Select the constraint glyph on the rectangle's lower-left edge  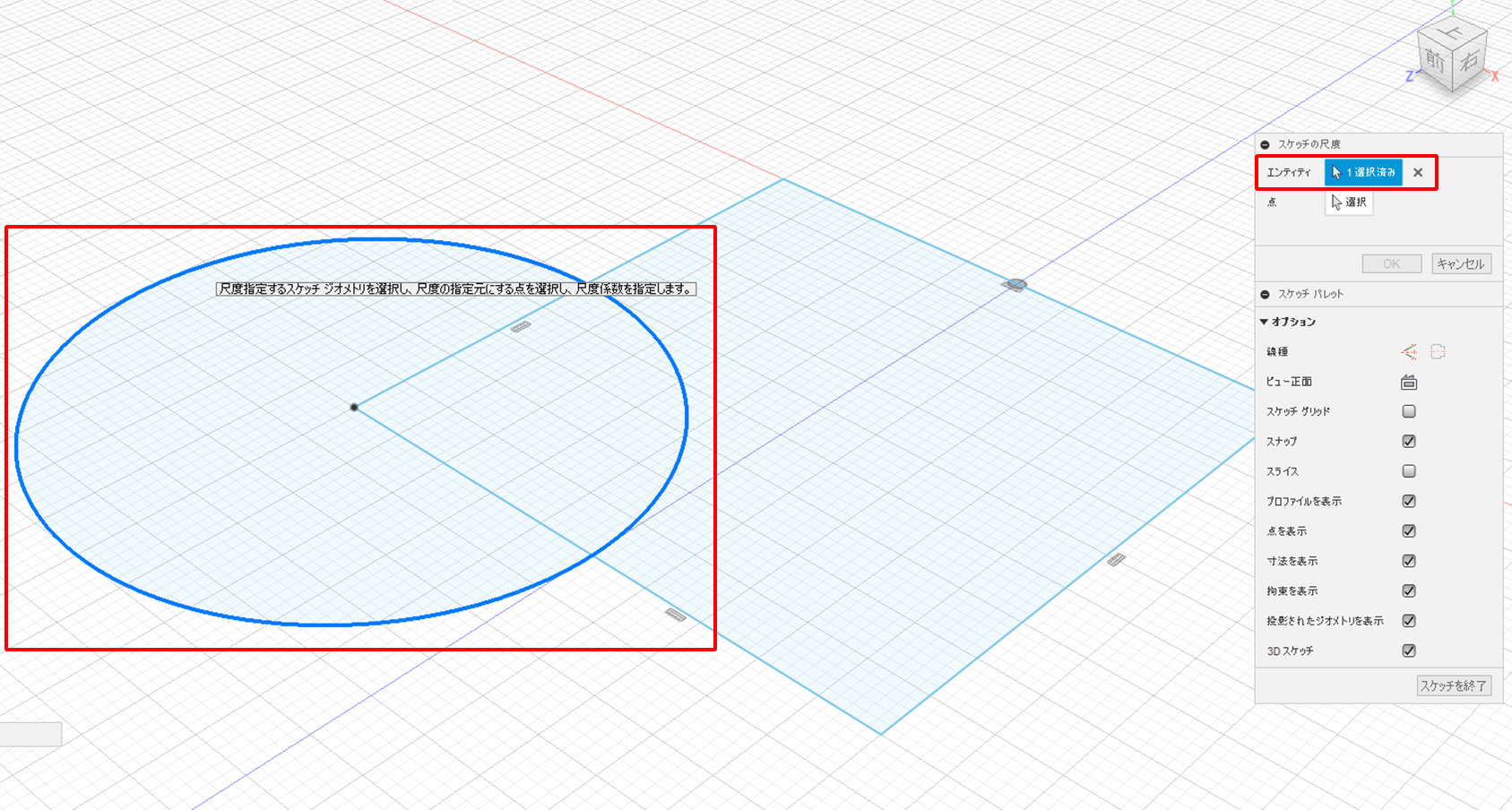(x=676, y=615)
